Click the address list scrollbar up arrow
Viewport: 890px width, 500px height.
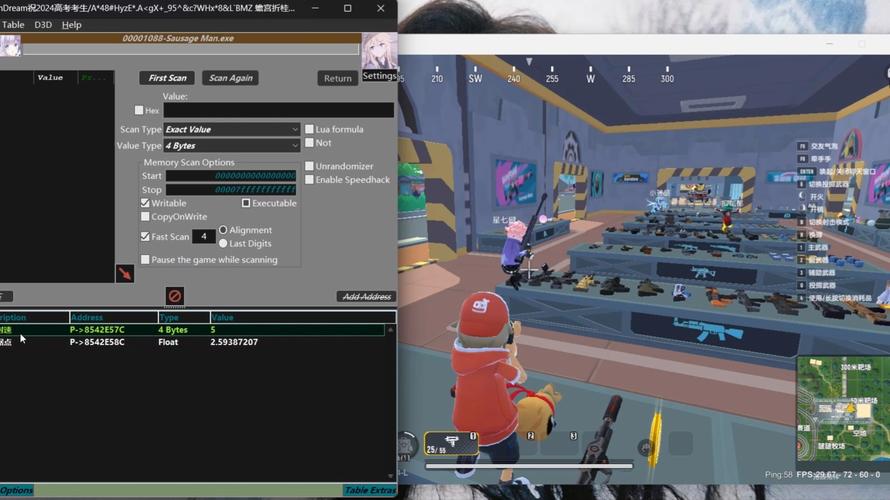391,330
